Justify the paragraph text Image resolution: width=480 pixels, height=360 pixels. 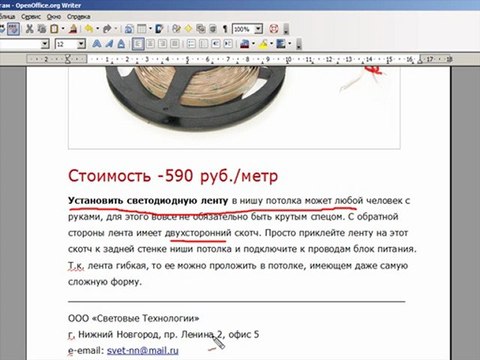(175, 44)
